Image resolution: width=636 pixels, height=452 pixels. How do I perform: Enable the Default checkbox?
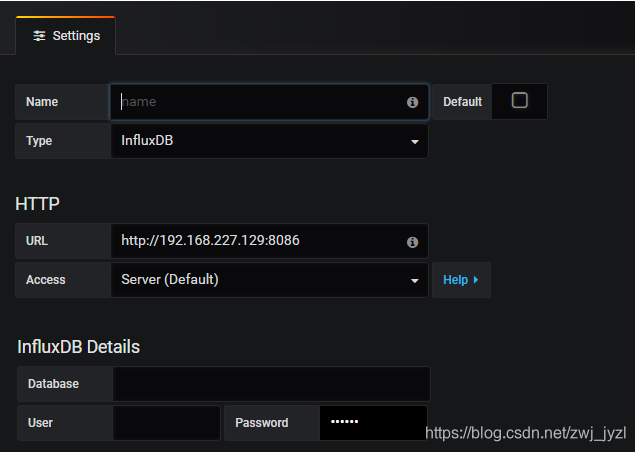coord(520,100)
